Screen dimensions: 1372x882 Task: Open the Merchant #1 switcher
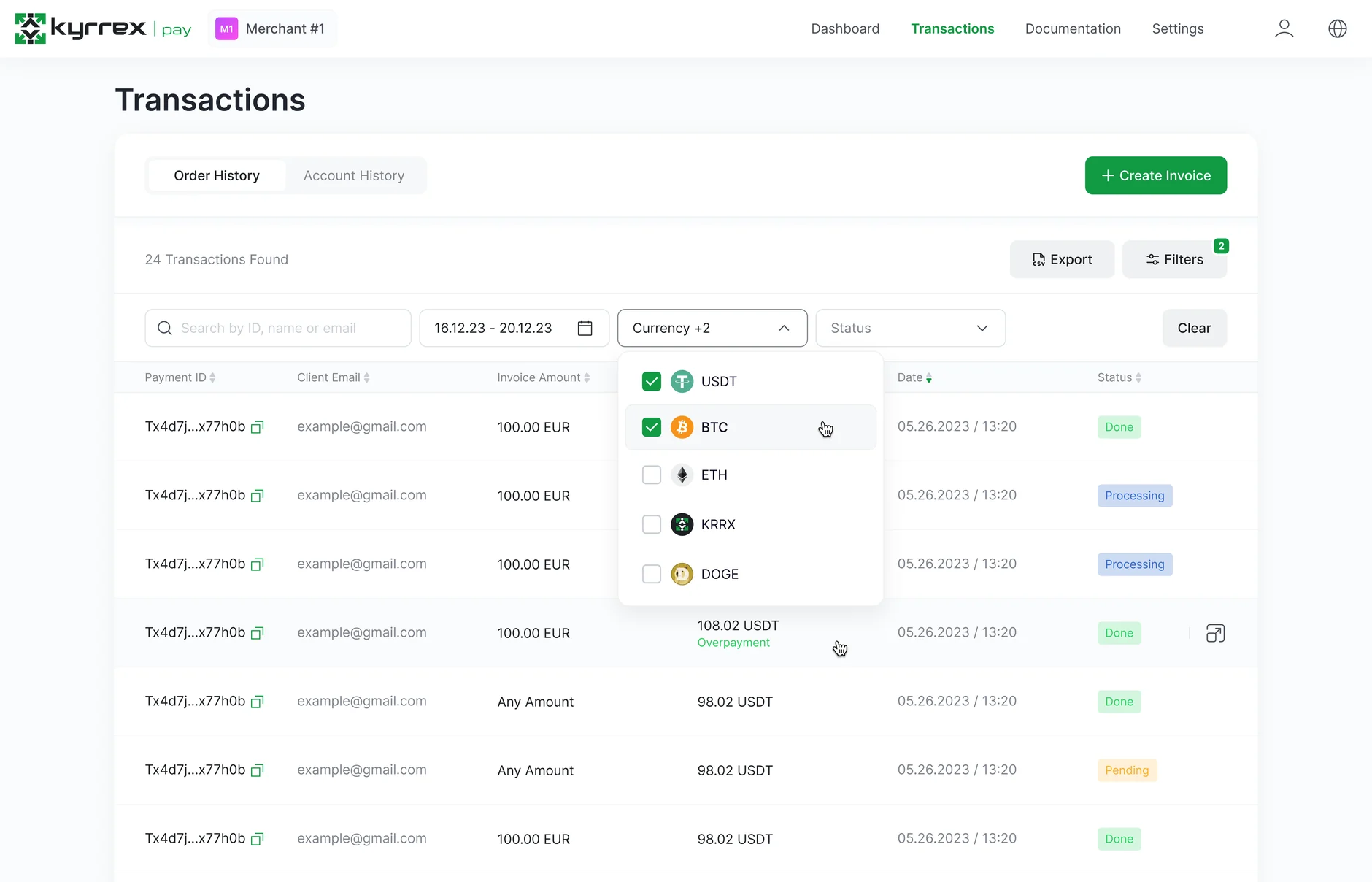[272, 28]
